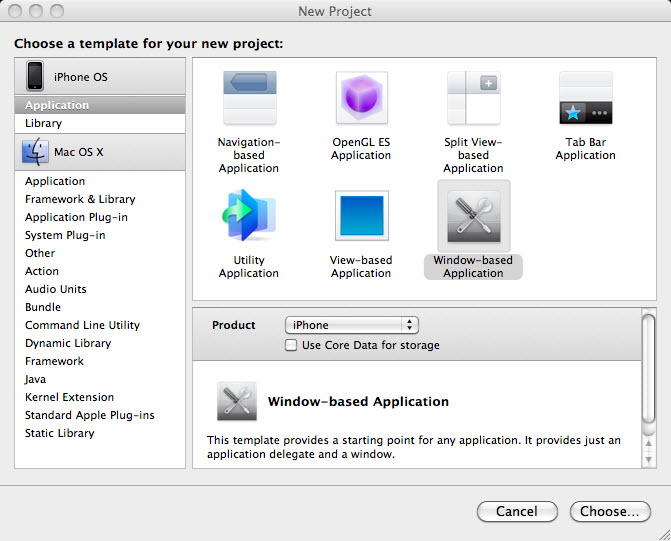Select Standard Apple Plug-ins item
Viewport: 671px width, 541px height.
tap(100, 415)
